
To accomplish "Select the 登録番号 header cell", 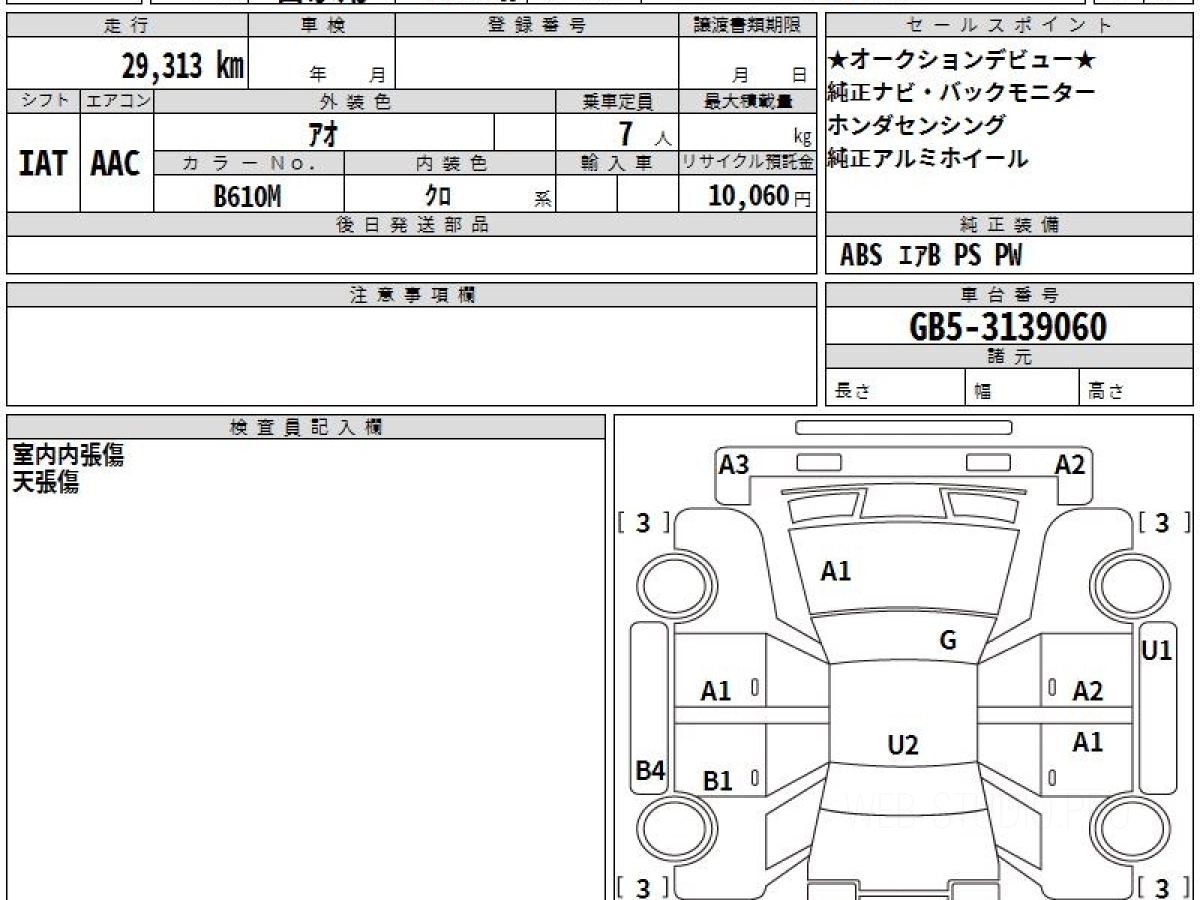I will 537,26.
